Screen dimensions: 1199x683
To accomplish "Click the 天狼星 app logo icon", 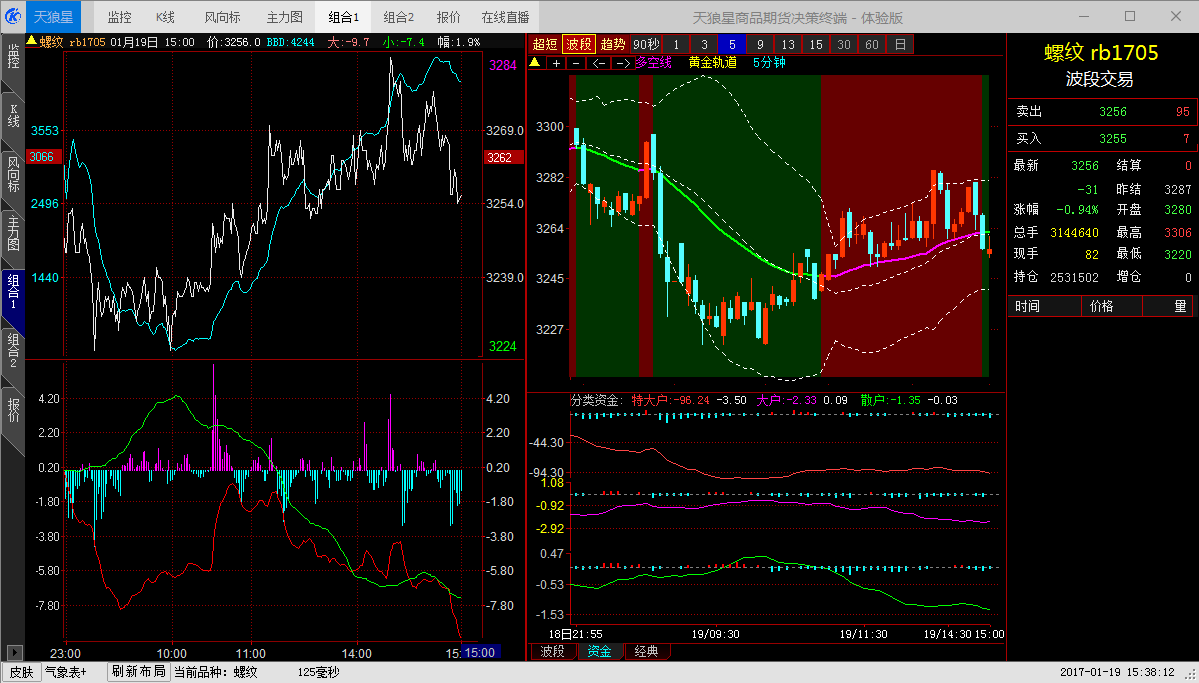I will [13, 17].
